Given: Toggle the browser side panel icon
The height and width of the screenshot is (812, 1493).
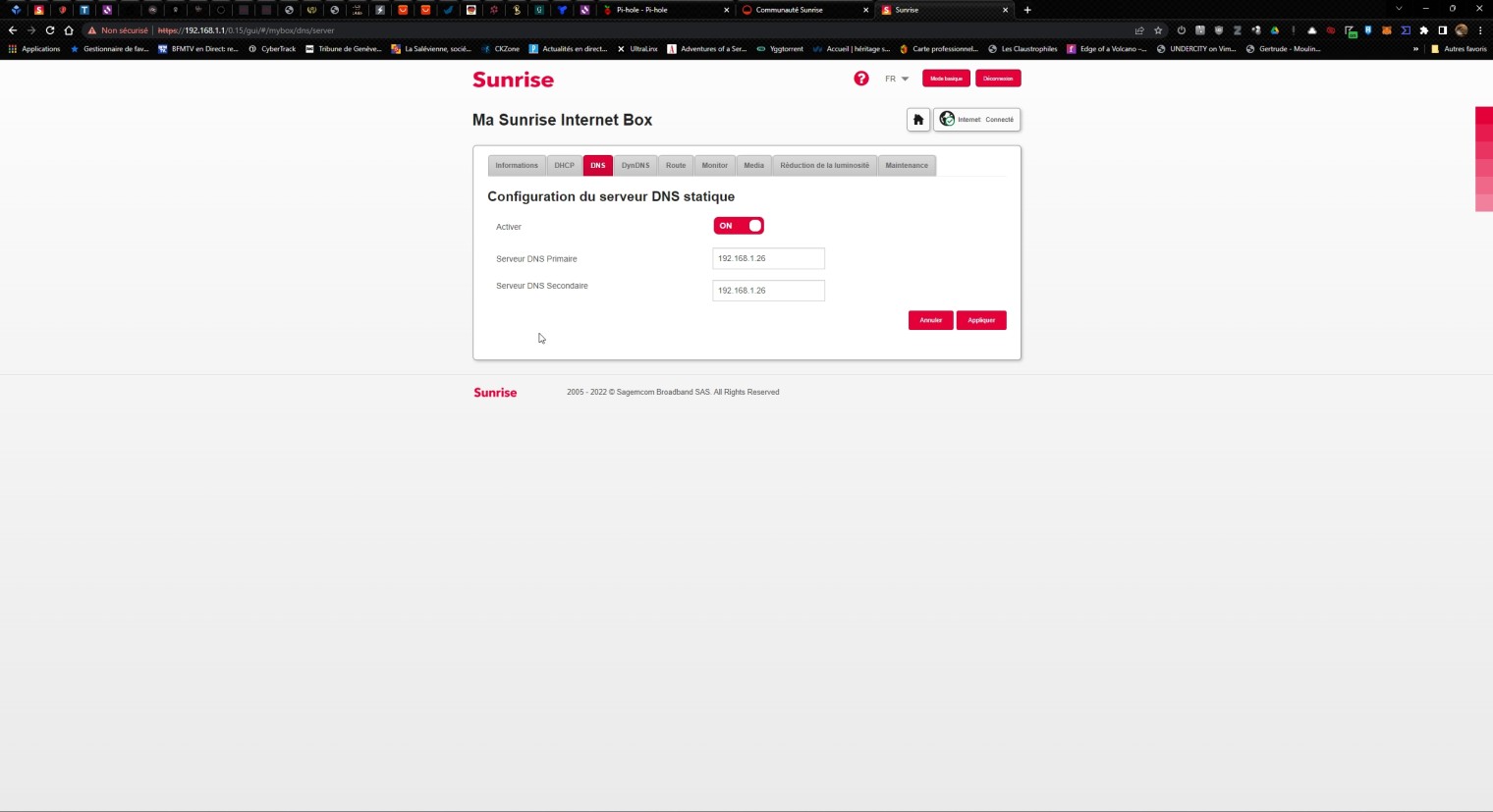Looking at the screenshot, I should [1442, 30].
